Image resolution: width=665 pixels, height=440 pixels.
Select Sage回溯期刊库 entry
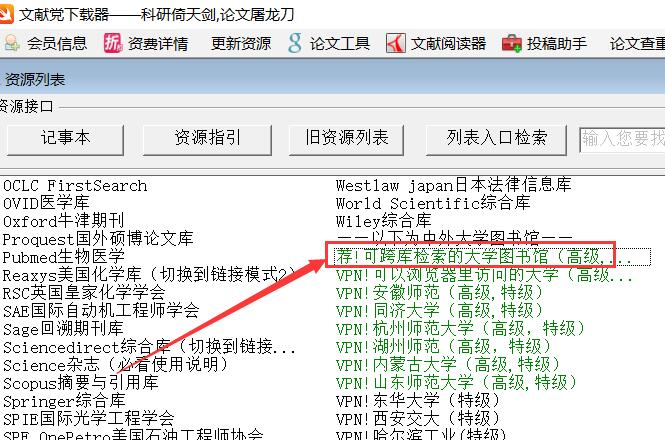click(x=63, y=329)
